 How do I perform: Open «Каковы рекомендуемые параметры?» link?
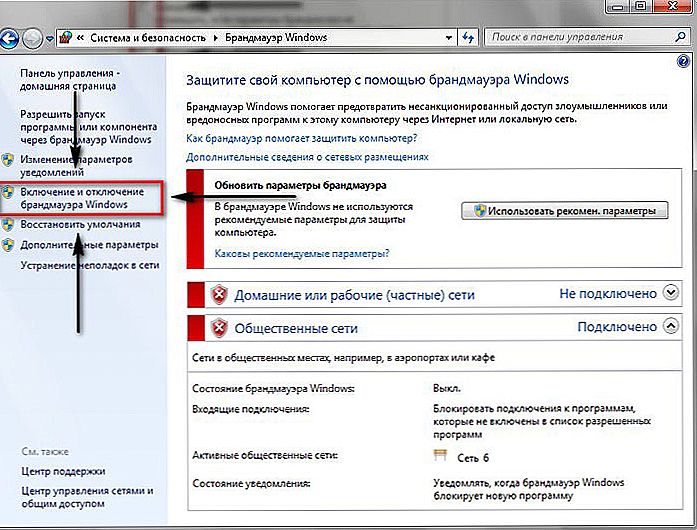[302, 253]
